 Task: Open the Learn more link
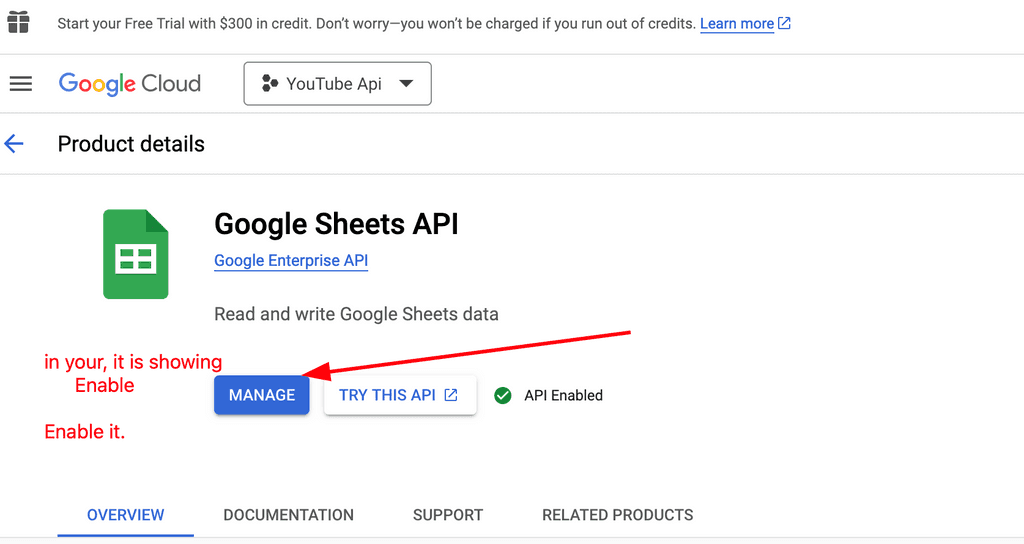(737, 24)
